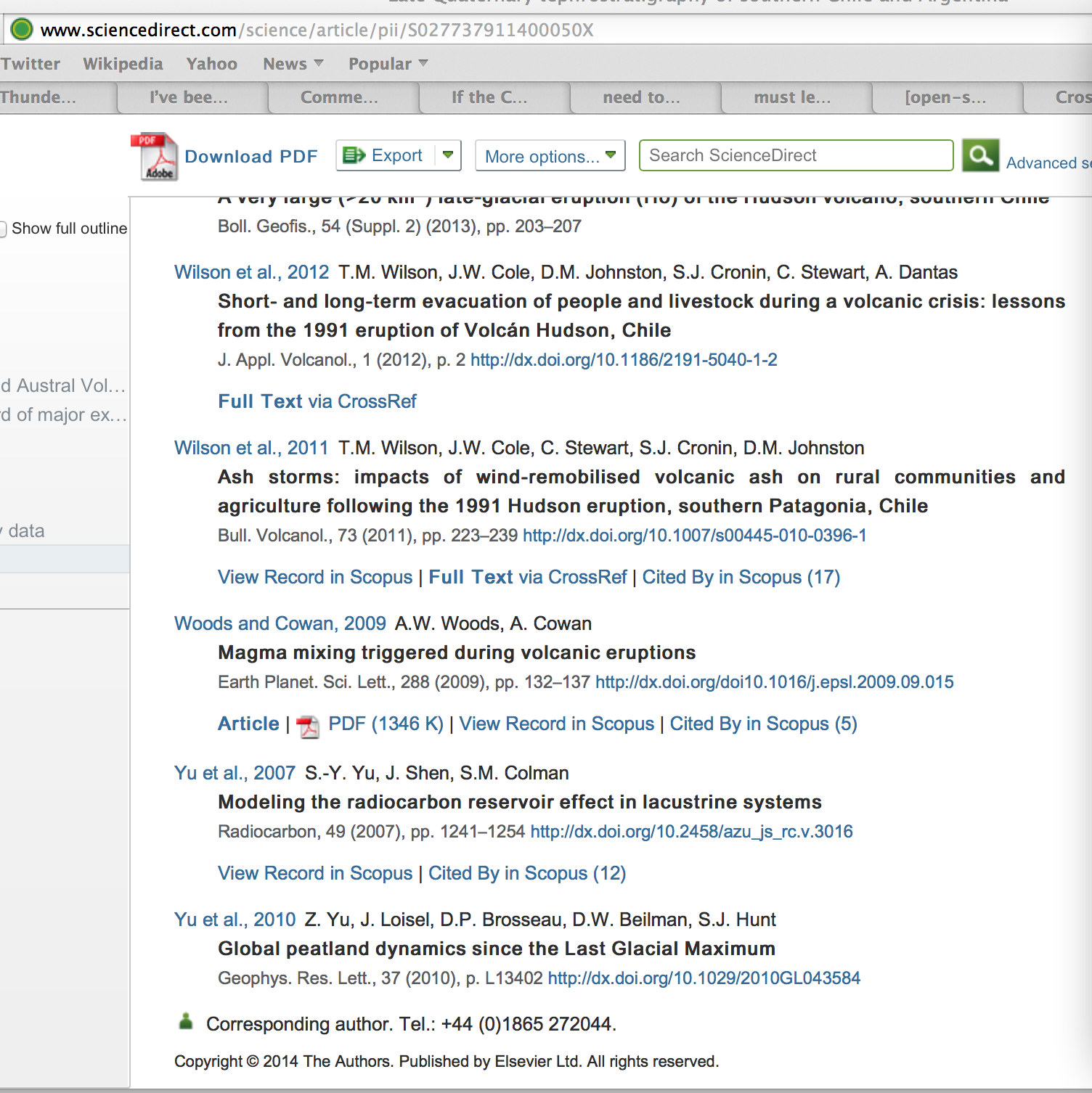The width and height of the screenshot is (1092, 1093).
Task: Switch to the "If the C..." tab
Action: pos(489,97)
